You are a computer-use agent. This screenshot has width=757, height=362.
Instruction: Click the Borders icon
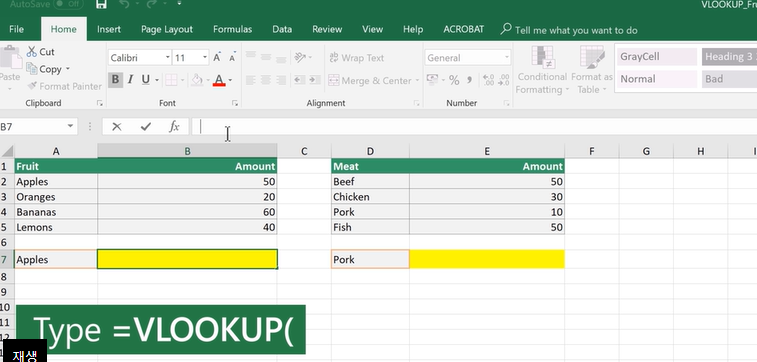[171, 80]
